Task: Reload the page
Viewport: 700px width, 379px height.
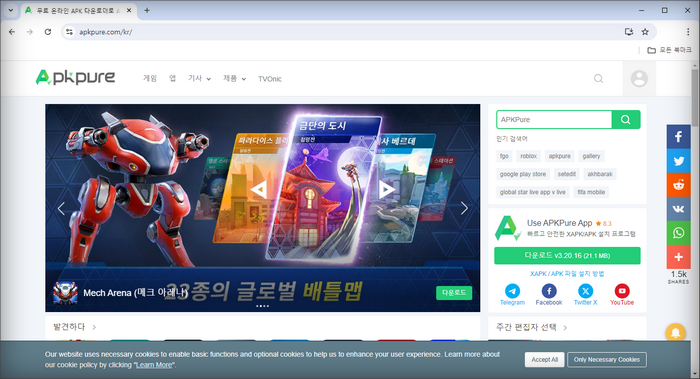Action: [x=48, y=32]
